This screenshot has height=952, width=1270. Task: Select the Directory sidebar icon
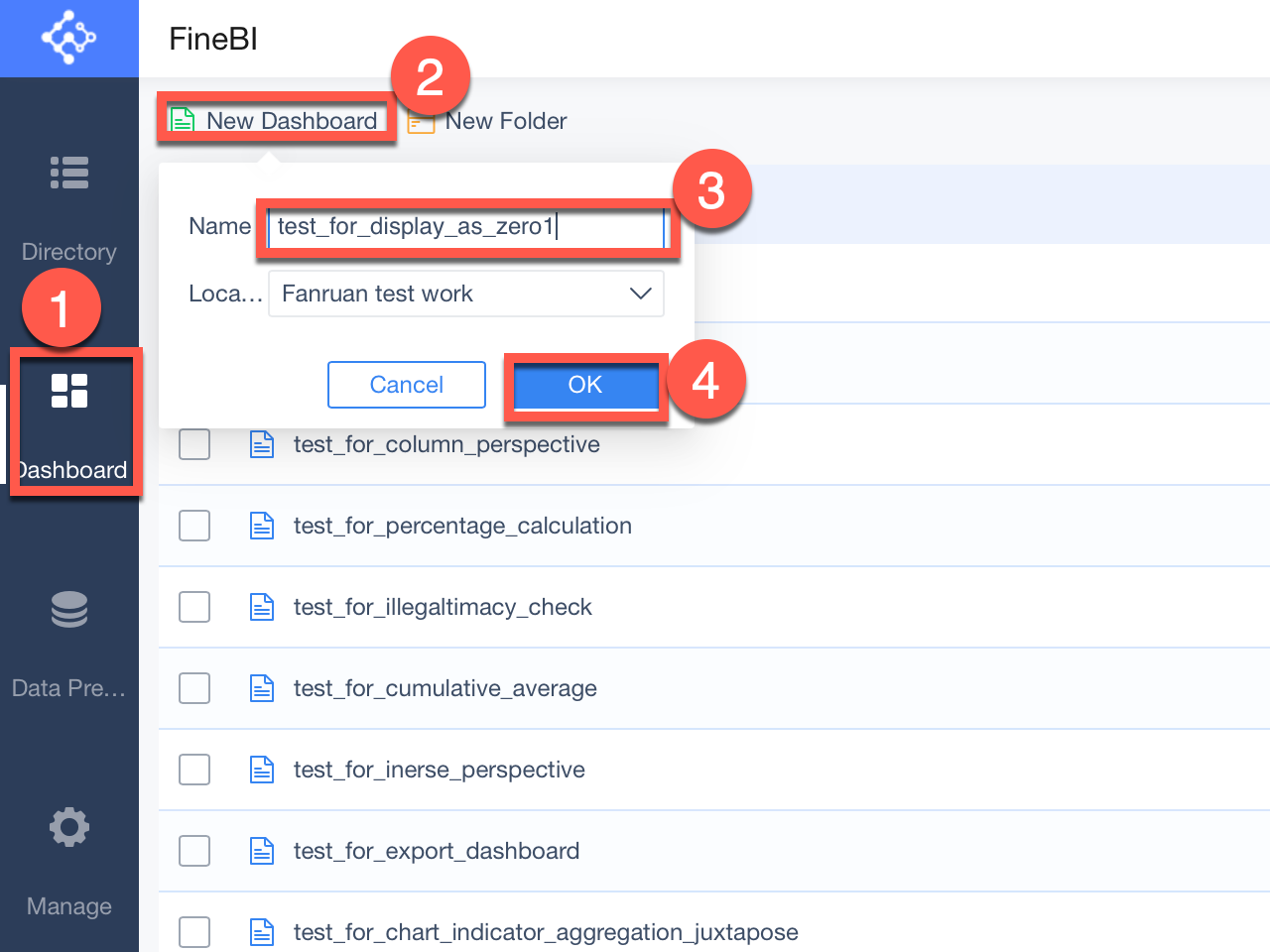pos(68,173)
